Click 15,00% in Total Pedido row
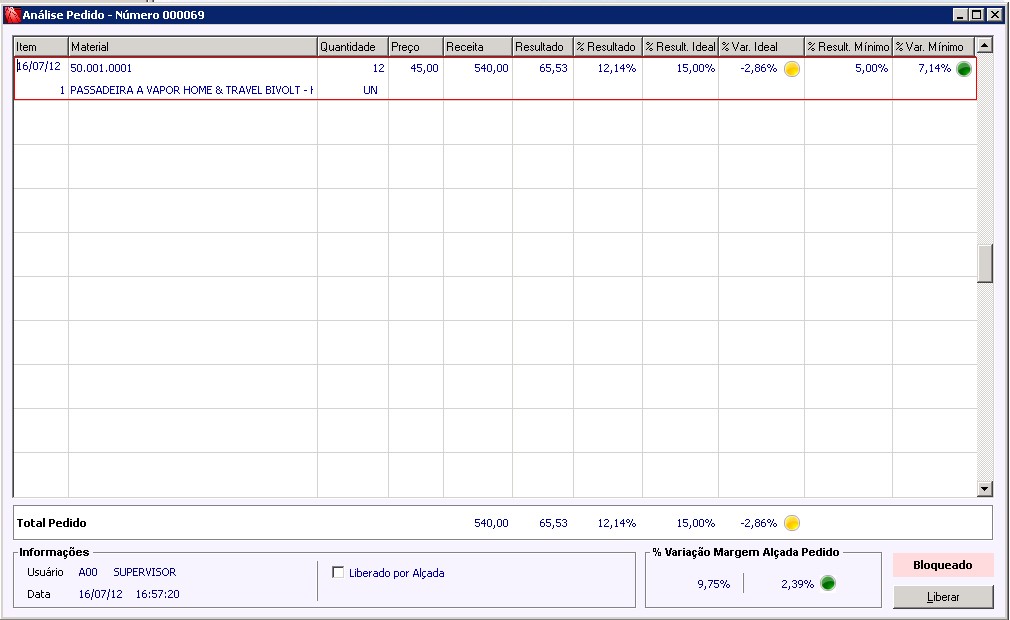 coord(696,523)
